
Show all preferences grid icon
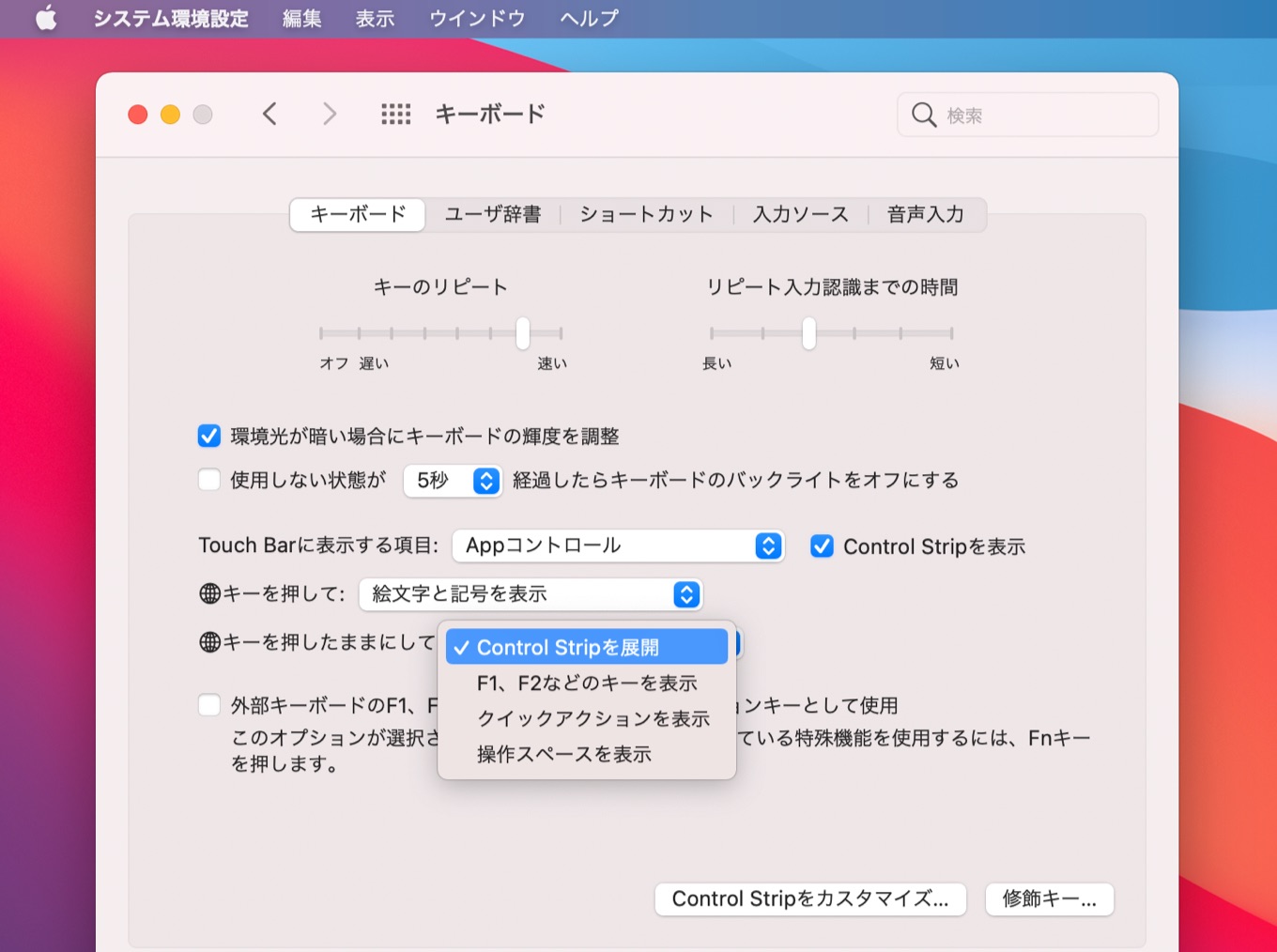click(396, 115)
